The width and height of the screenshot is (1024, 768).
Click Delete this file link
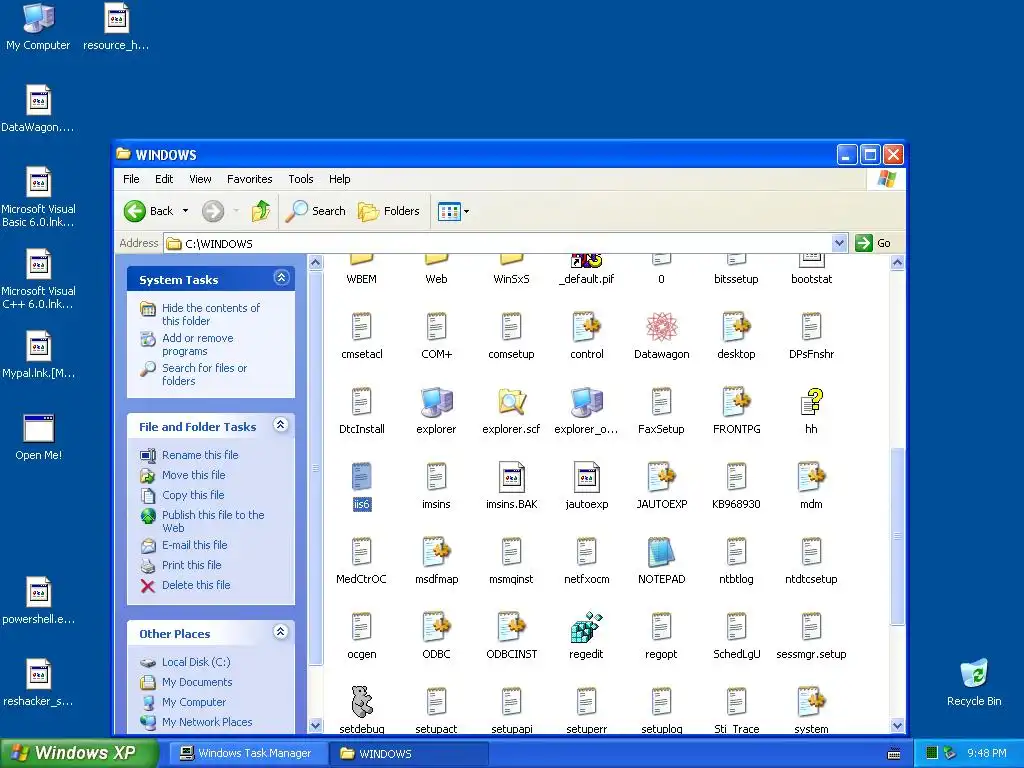click(x=196, y=585)
